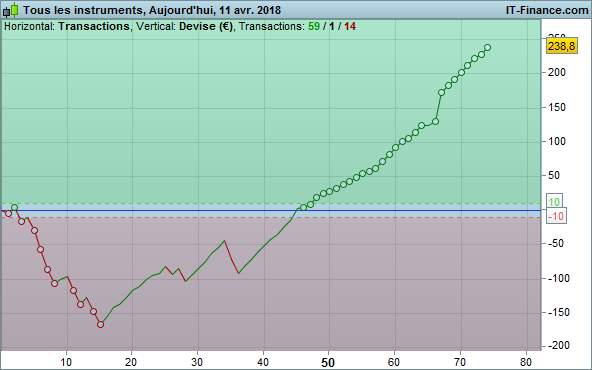The height and width of the screenshot is (370, 592).
Task: Click the x-axis label 70
Action: click(x=460, y=362)
